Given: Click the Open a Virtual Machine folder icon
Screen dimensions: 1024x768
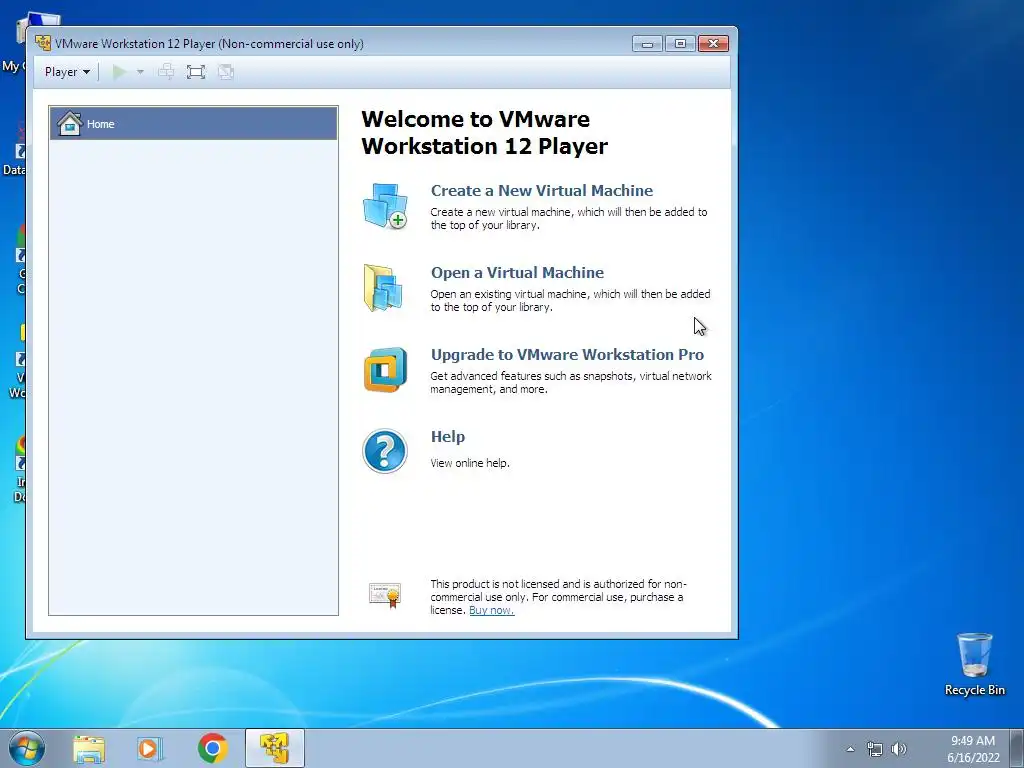Looking at the screenshot, I should click(x=383, y=288).
